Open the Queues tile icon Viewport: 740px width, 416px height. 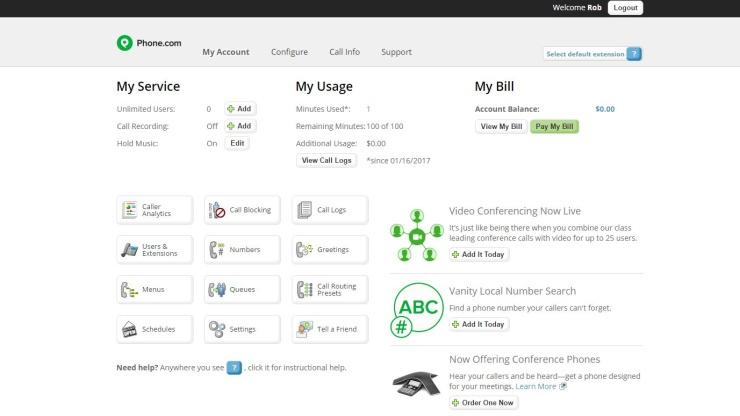point(217,289)
